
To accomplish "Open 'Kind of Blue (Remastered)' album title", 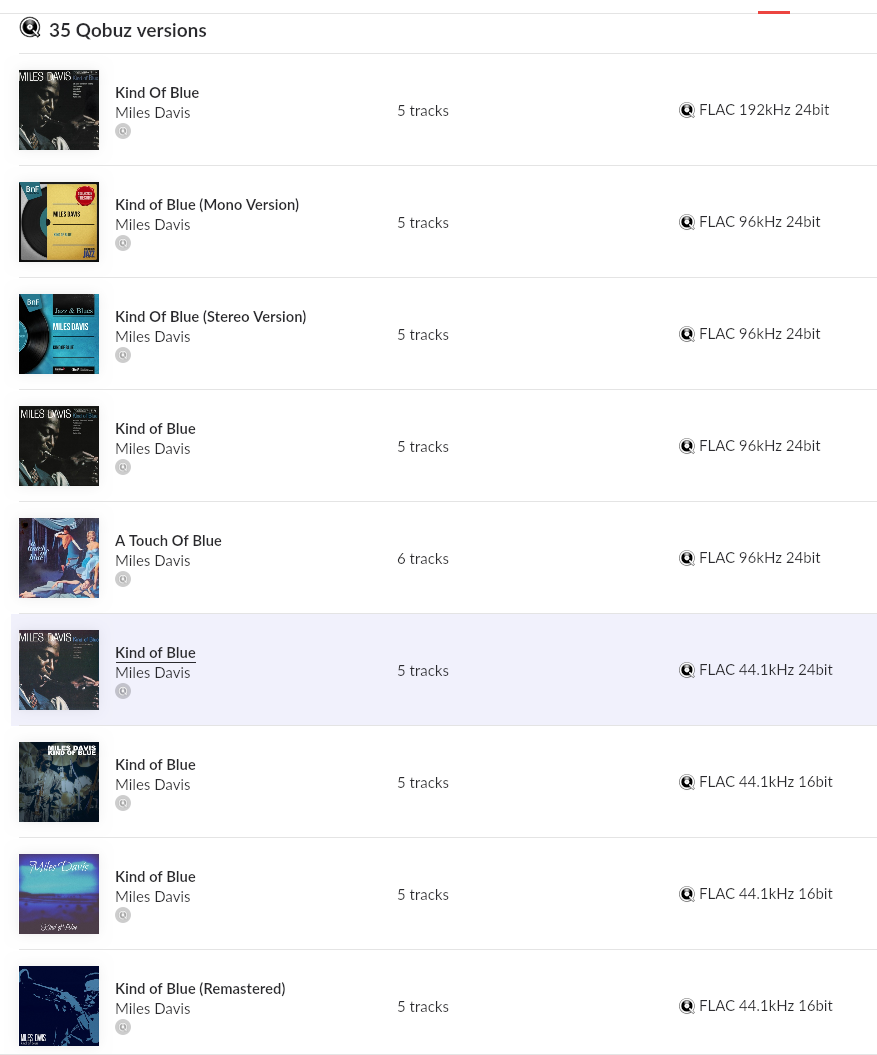I will click(x=200, y=989).
